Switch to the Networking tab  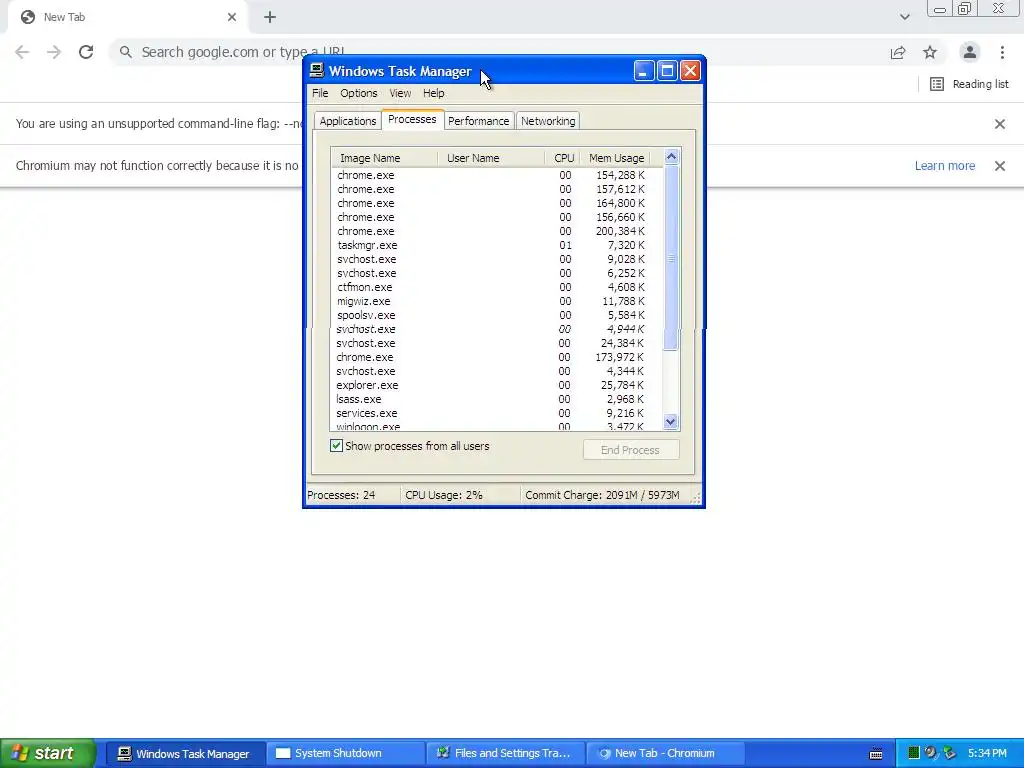(548, 121)
